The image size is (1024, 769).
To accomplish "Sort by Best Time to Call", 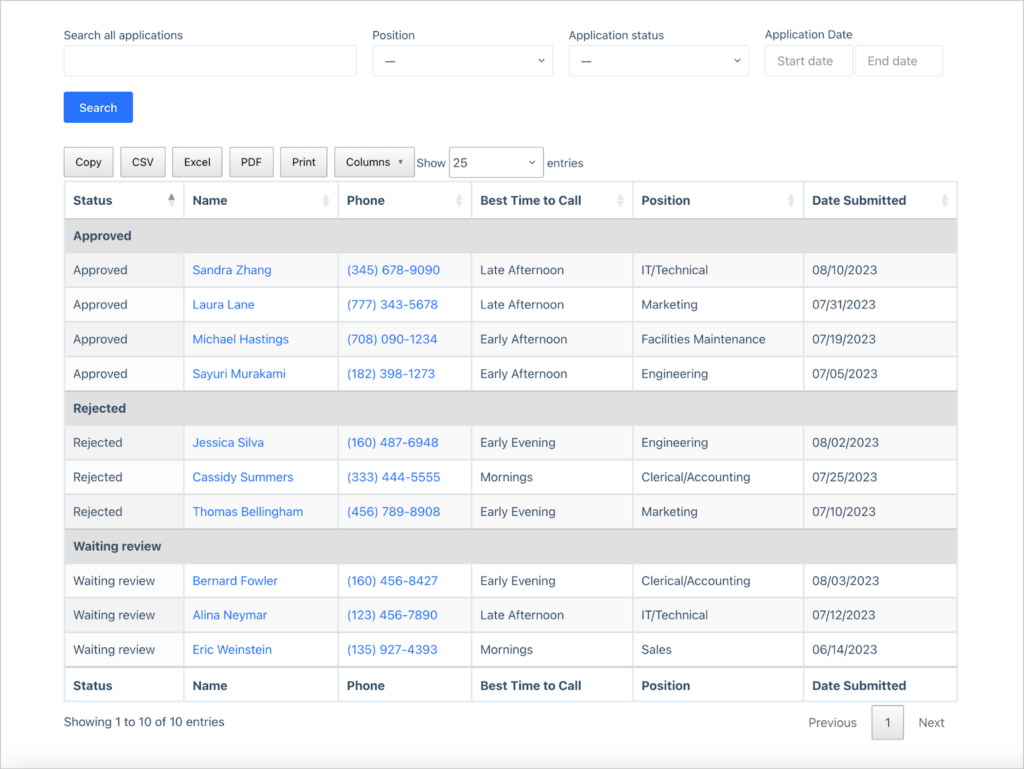I will 550,200.
